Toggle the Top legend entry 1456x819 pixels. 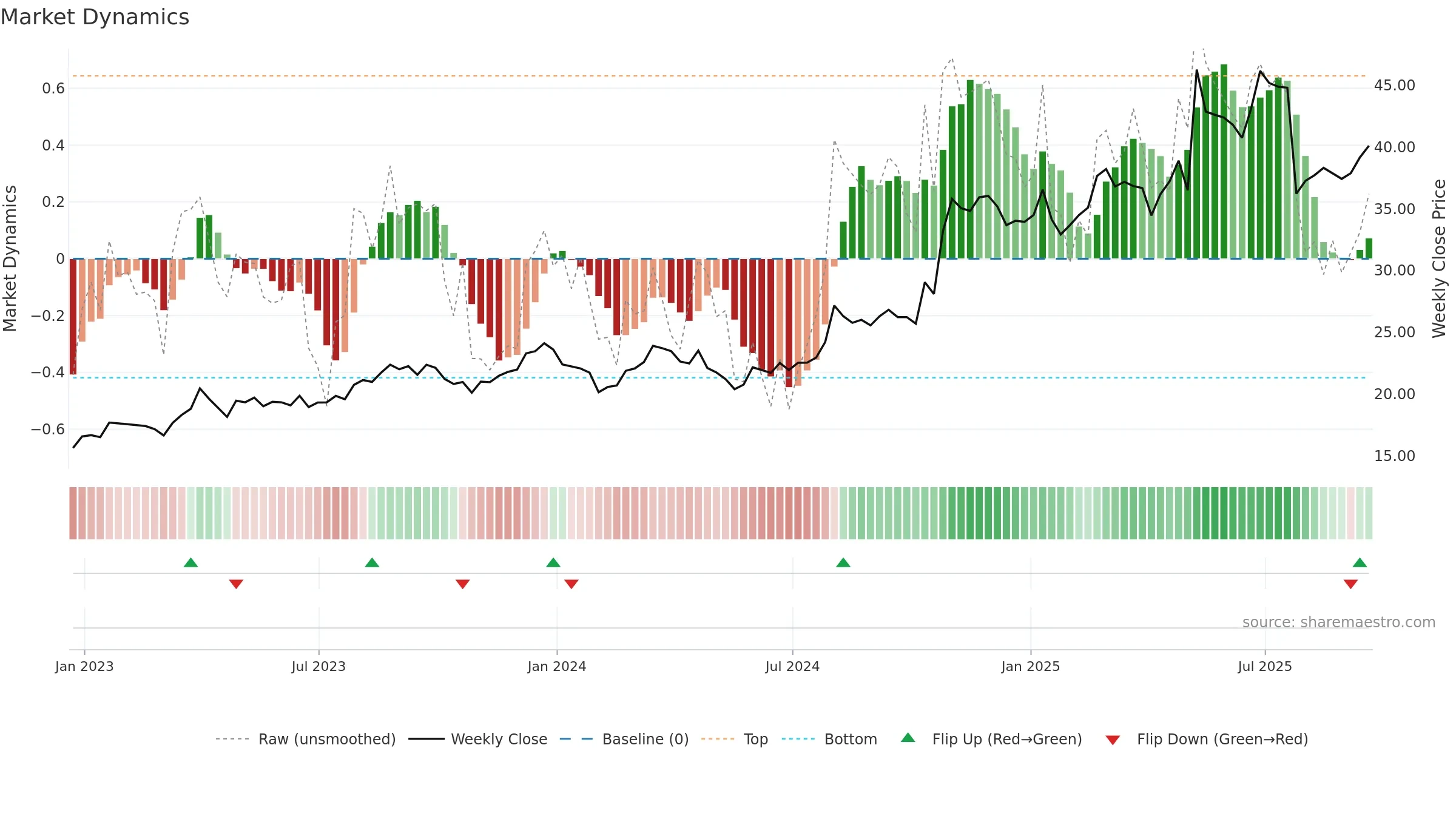click(x=735, y=739)
